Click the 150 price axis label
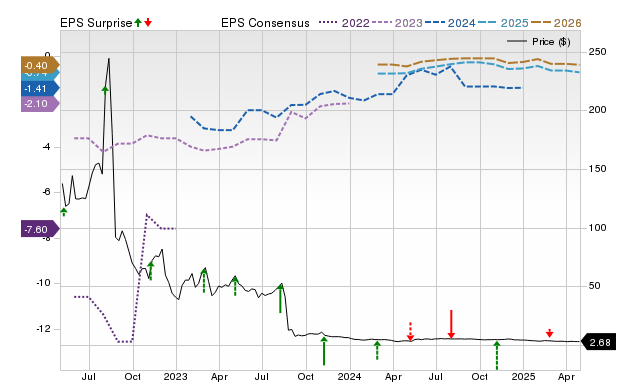Screen dimensions: 640x382 (x=598, y=169)
